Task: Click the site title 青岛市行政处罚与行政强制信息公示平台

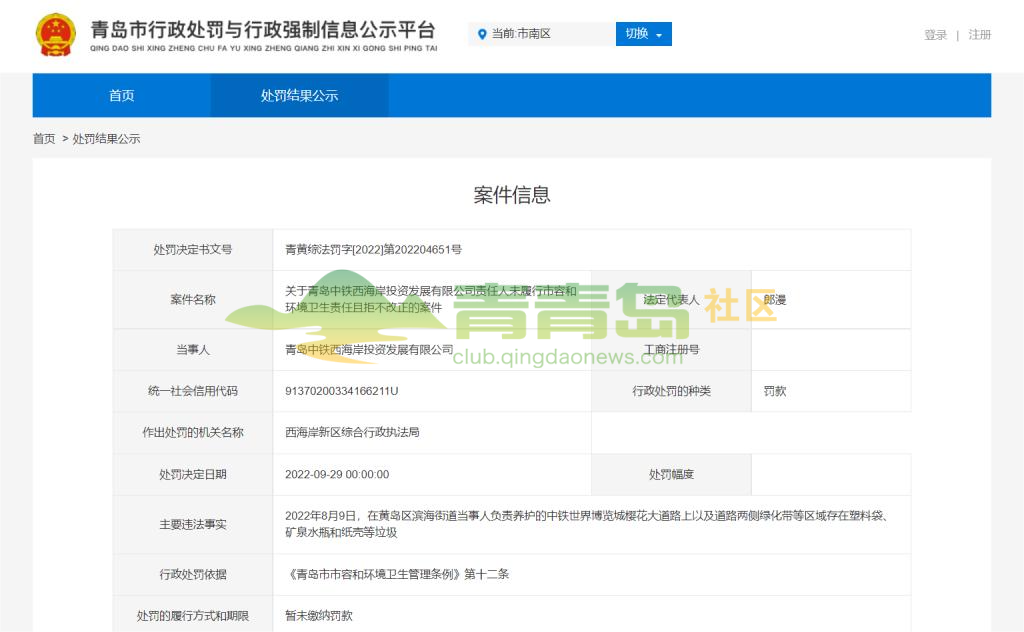Action: click(263, 30)
